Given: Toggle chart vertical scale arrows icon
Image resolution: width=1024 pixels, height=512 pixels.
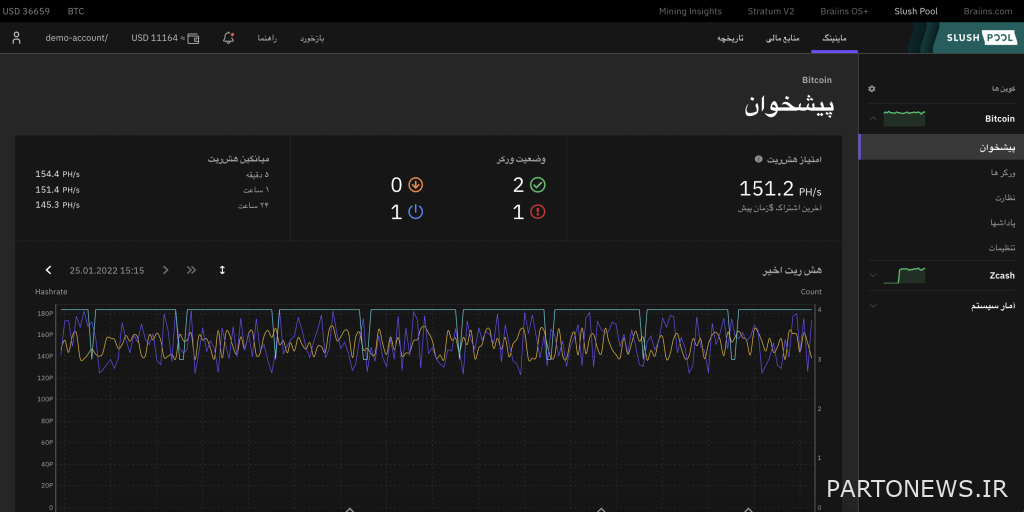Looking at the screenshot, I should point(222,270).
